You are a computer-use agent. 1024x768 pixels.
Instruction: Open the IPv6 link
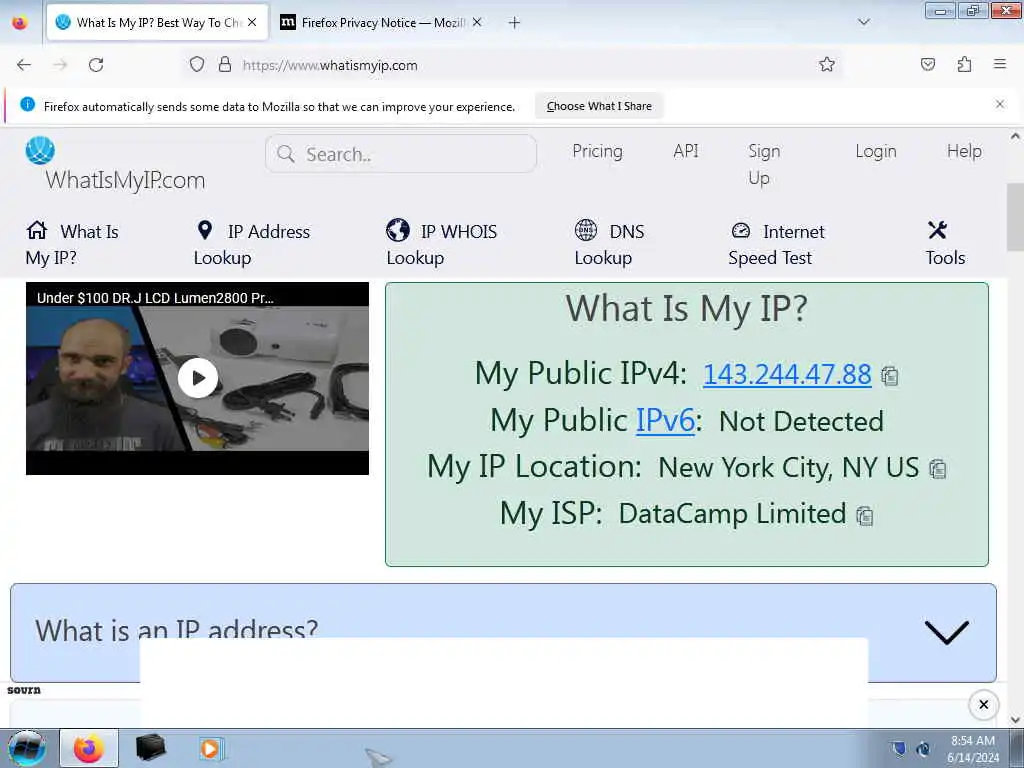665,421
